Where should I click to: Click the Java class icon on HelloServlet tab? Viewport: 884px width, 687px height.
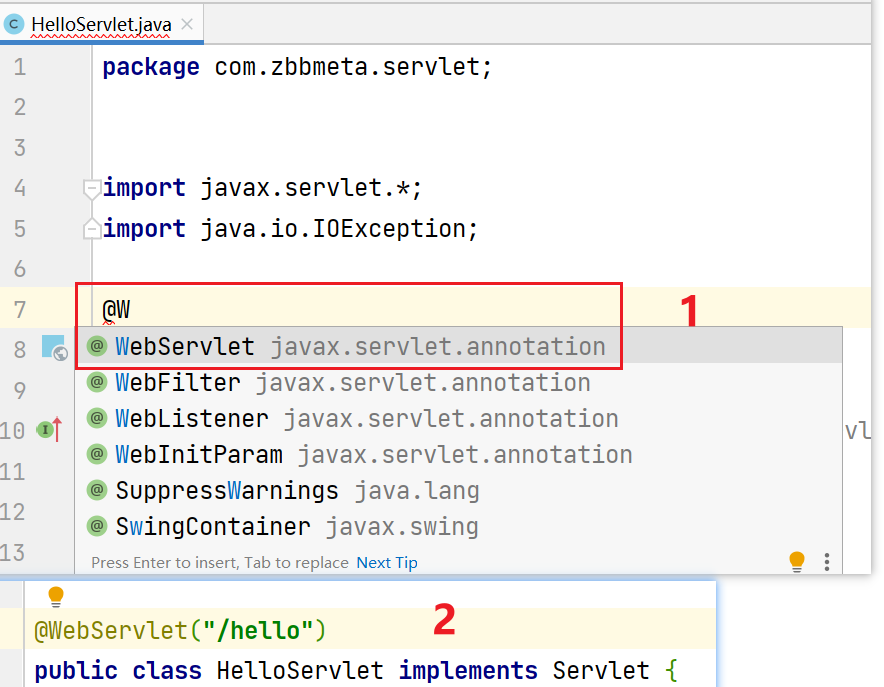15,23
